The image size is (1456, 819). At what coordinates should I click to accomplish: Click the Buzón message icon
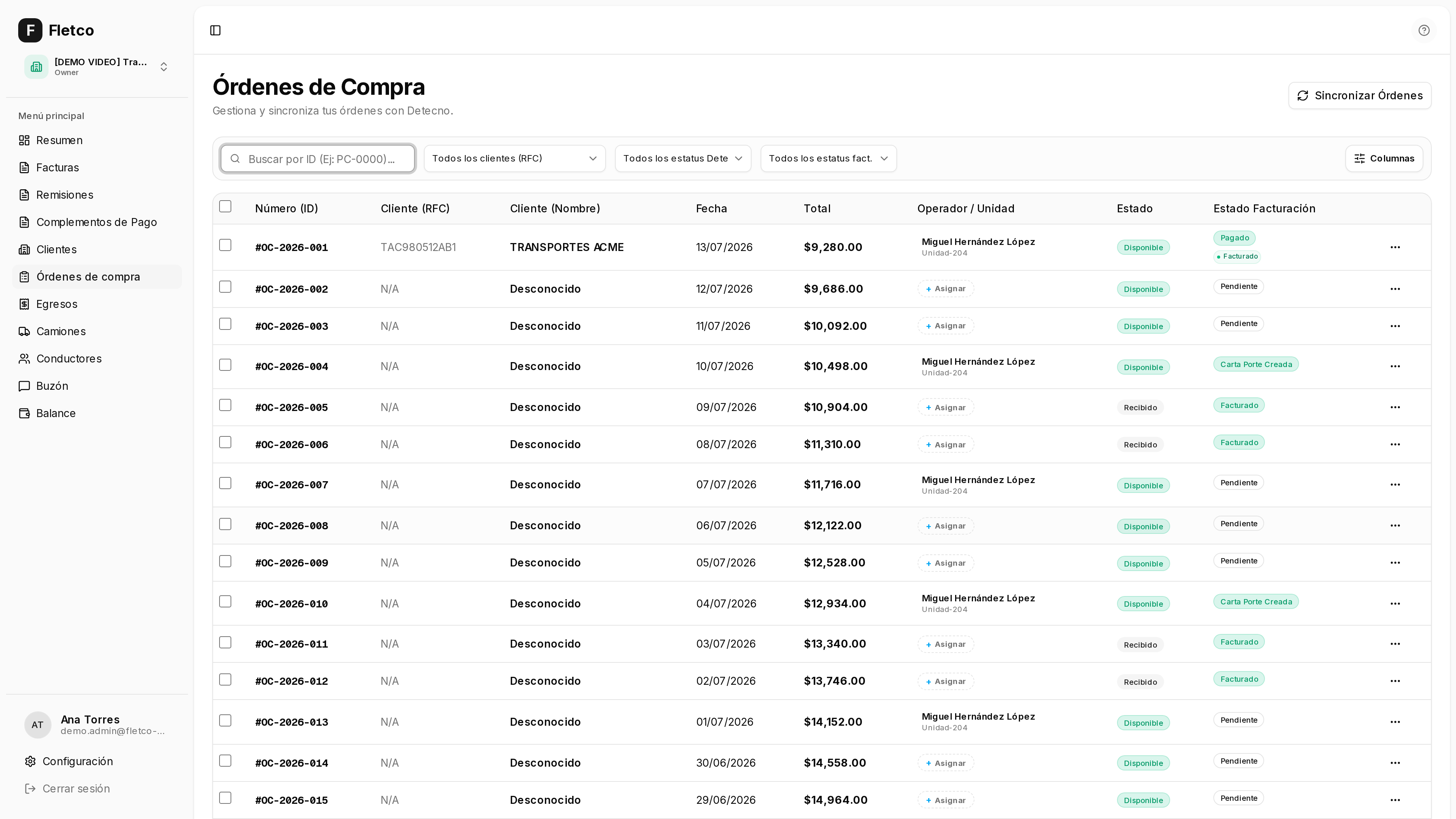coord(24,386)
